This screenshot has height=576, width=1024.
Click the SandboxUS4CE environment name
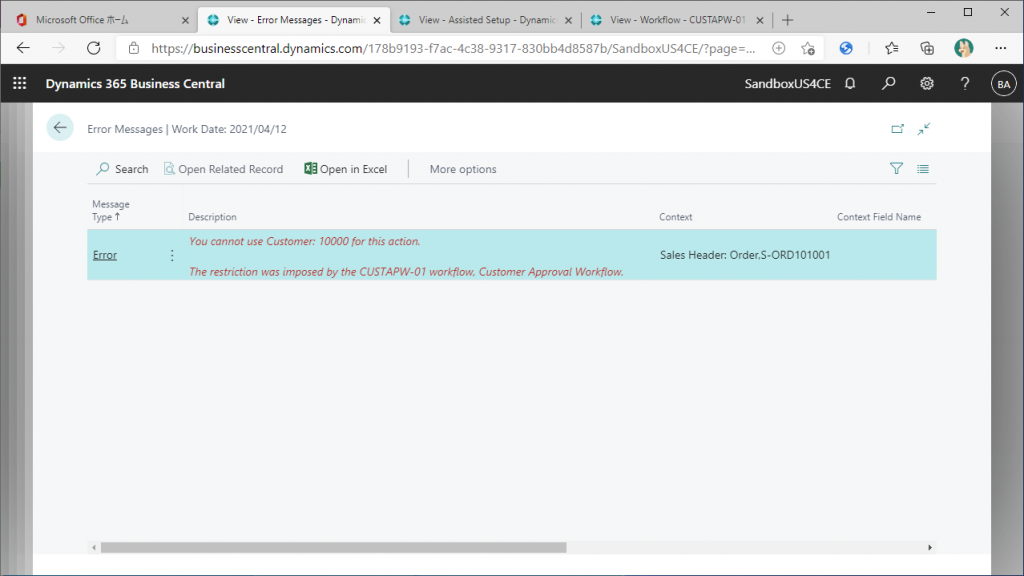[x=788, y=84]
